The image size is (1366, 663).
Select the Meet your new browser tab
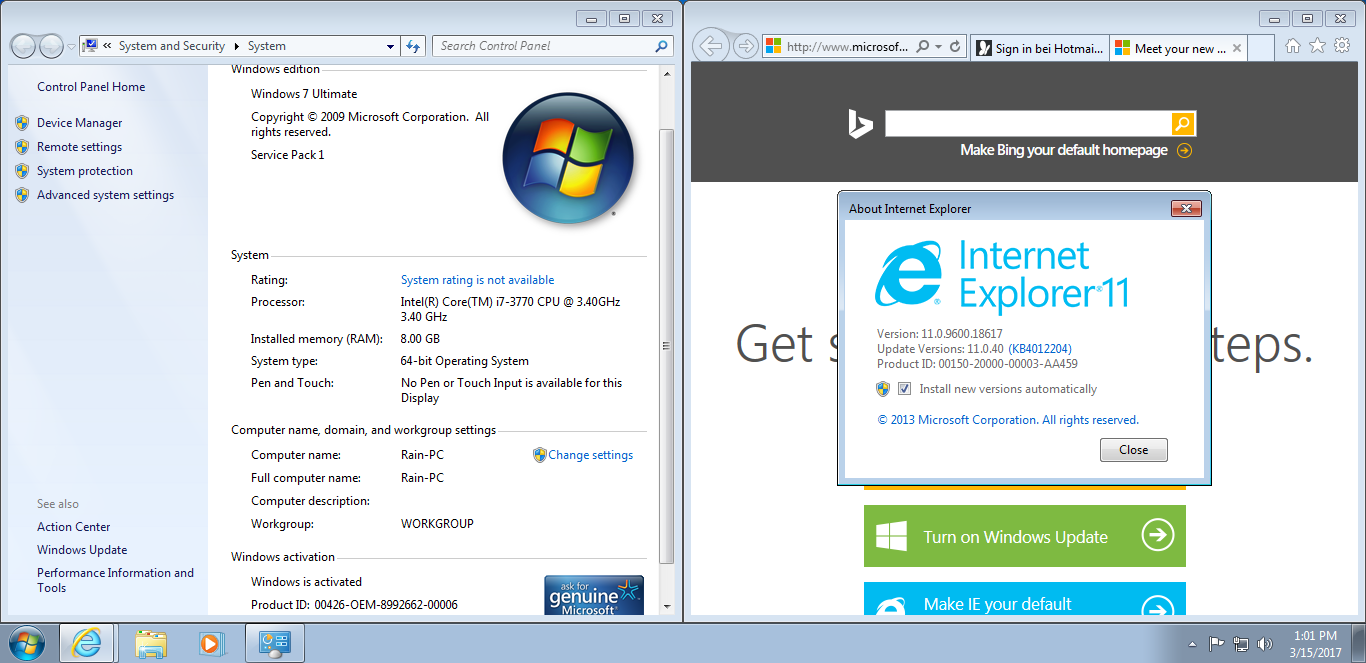tap(1170, 48)
